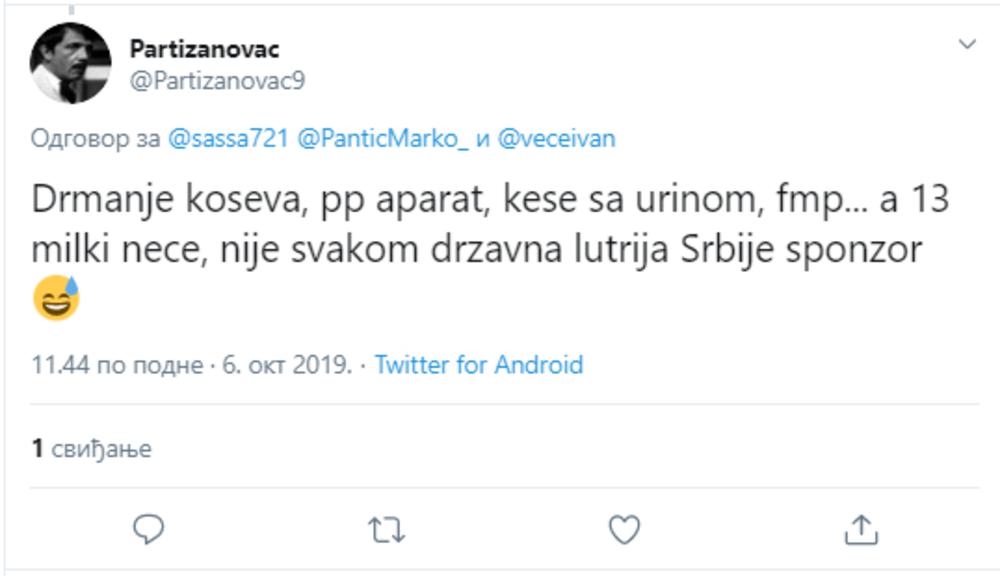Screen dimensions: 1000x576
Task: Retweet this tweet using the arrows icon
Action: pyautogui.click(x=386, y=530)
